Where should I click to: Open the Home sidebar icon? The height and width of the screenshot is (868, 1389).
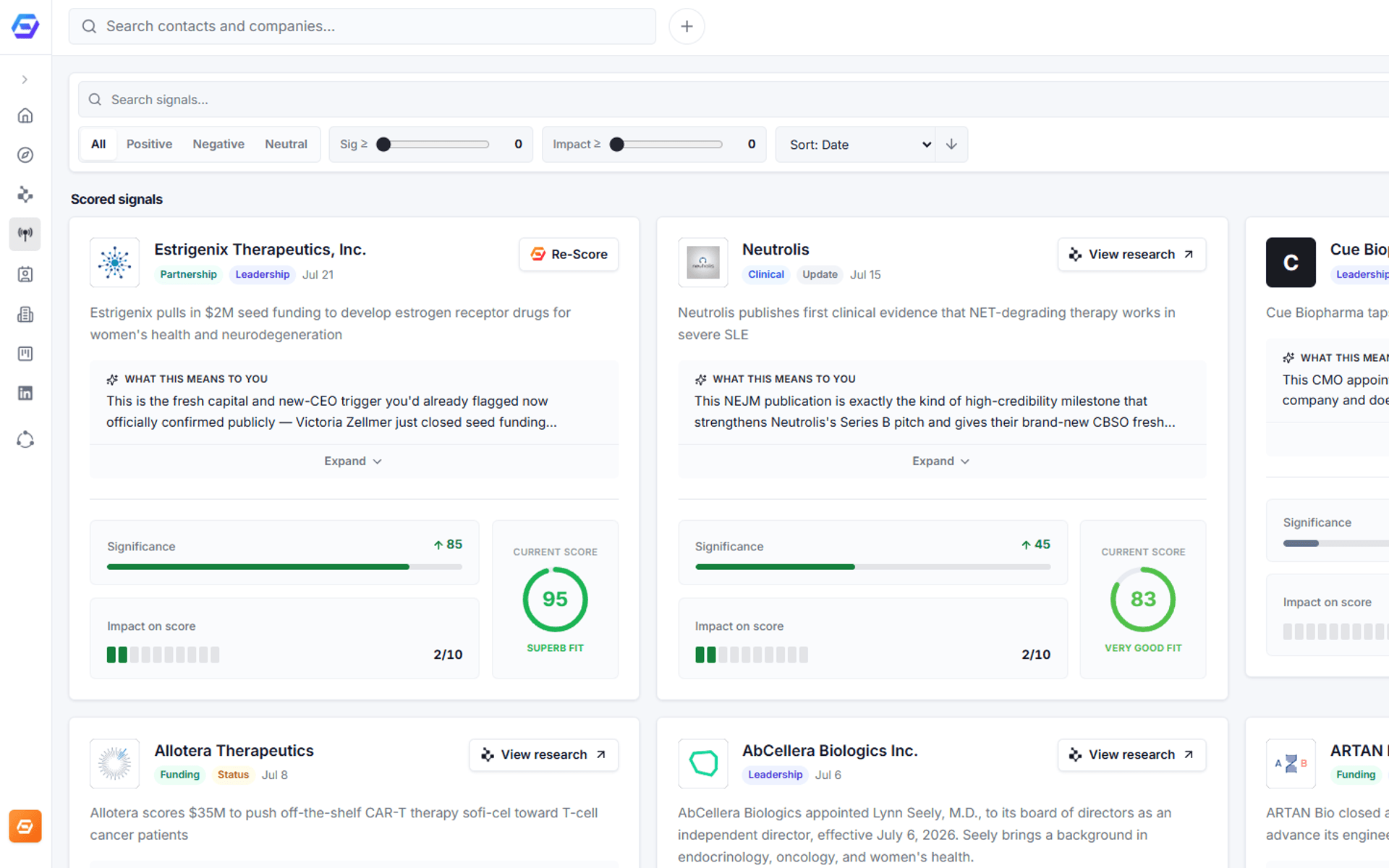pos(25,116)
